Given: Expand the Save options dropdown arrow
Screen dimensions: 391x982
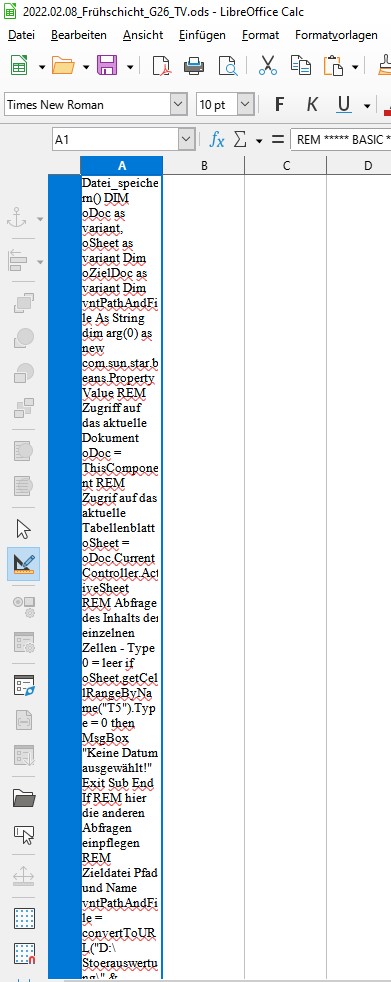Looking at the screenshot, I should click(x=130, y=66).
